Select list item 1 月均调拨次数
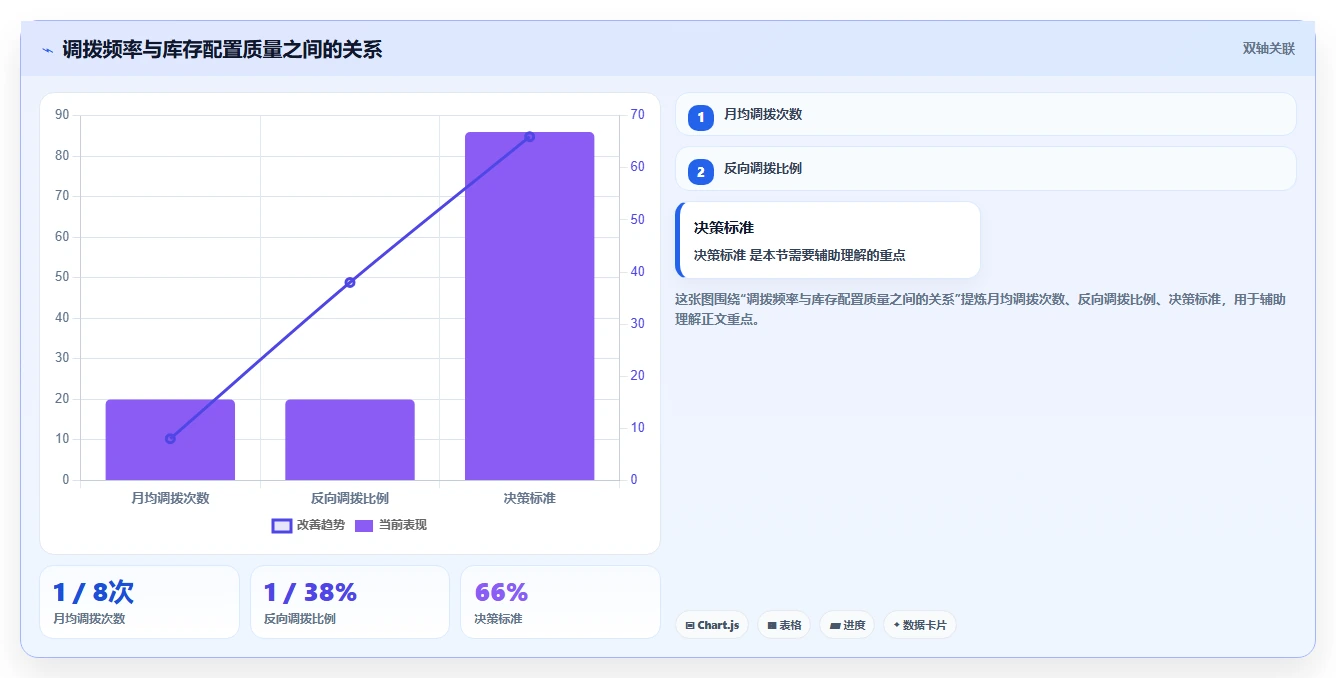Image resolution: width=1336 pixels, height=678 pixels. 985,114
